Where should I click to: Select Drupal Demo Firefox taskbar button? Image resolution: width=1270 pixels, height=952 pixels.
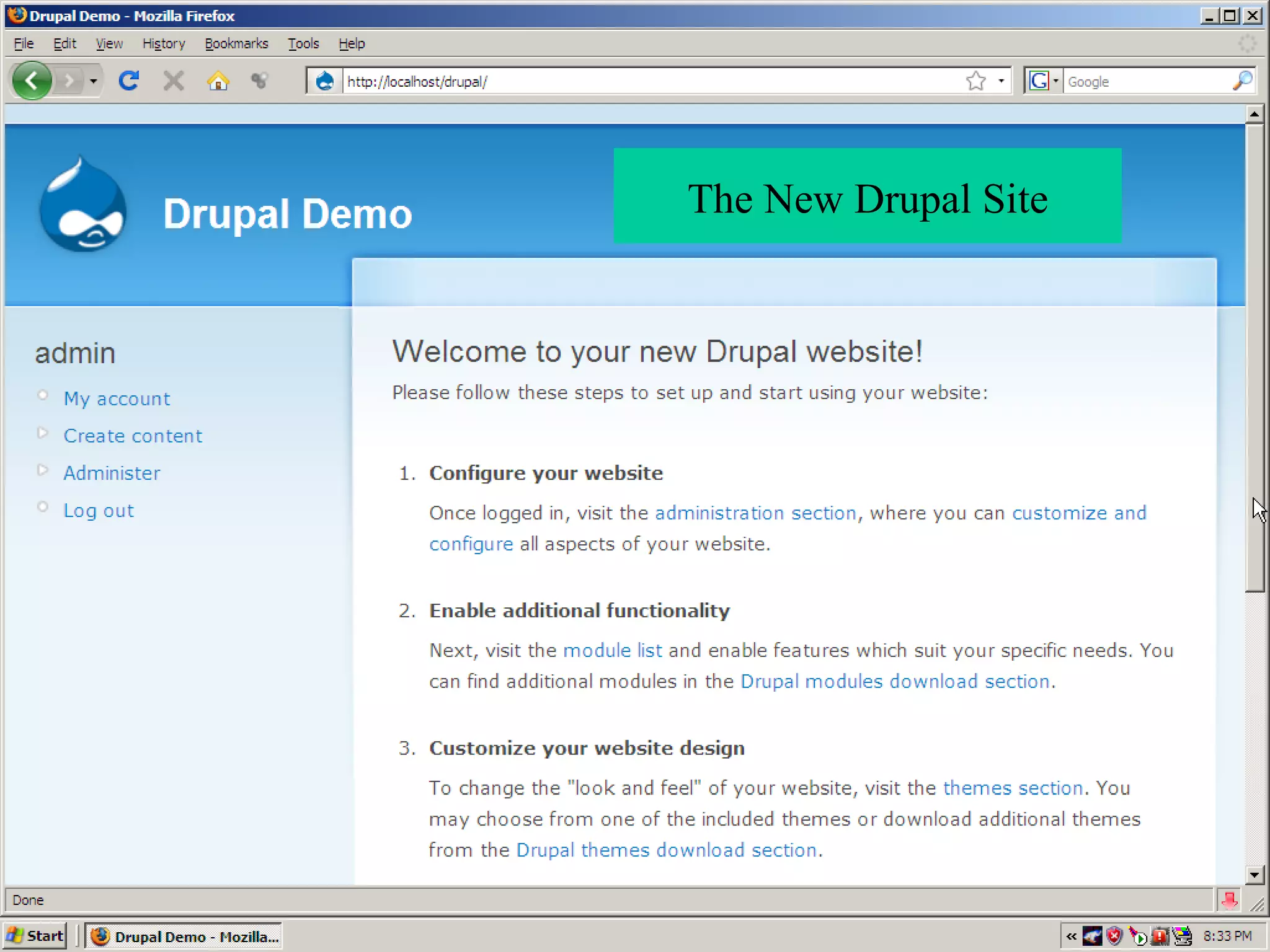pos(184,936)
